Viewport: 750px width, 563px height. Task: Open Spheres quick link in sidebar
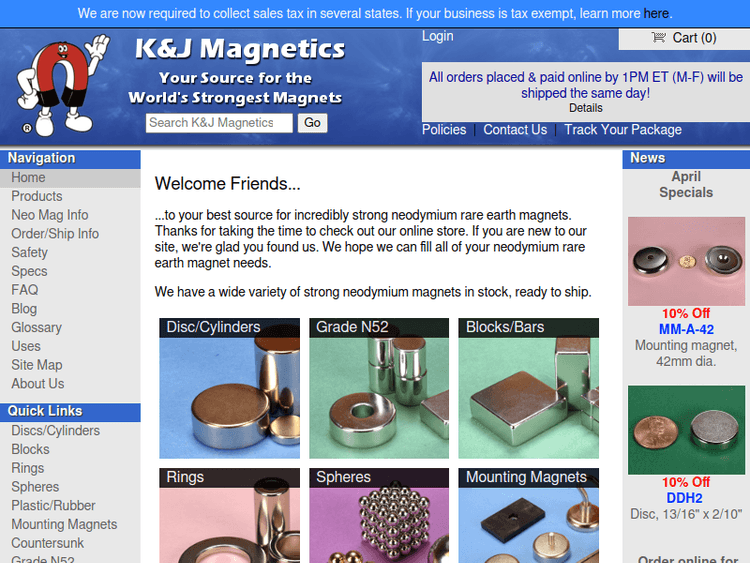(x=70, y=486)
